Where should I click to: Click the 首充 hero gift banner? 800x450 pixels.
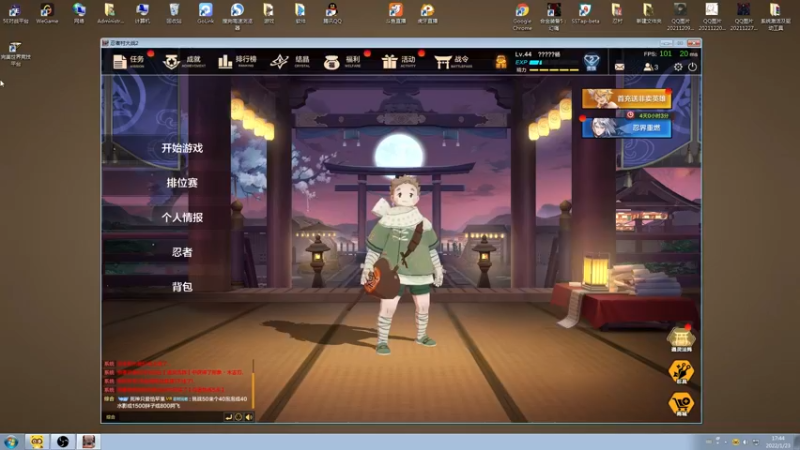coord(627,98)
